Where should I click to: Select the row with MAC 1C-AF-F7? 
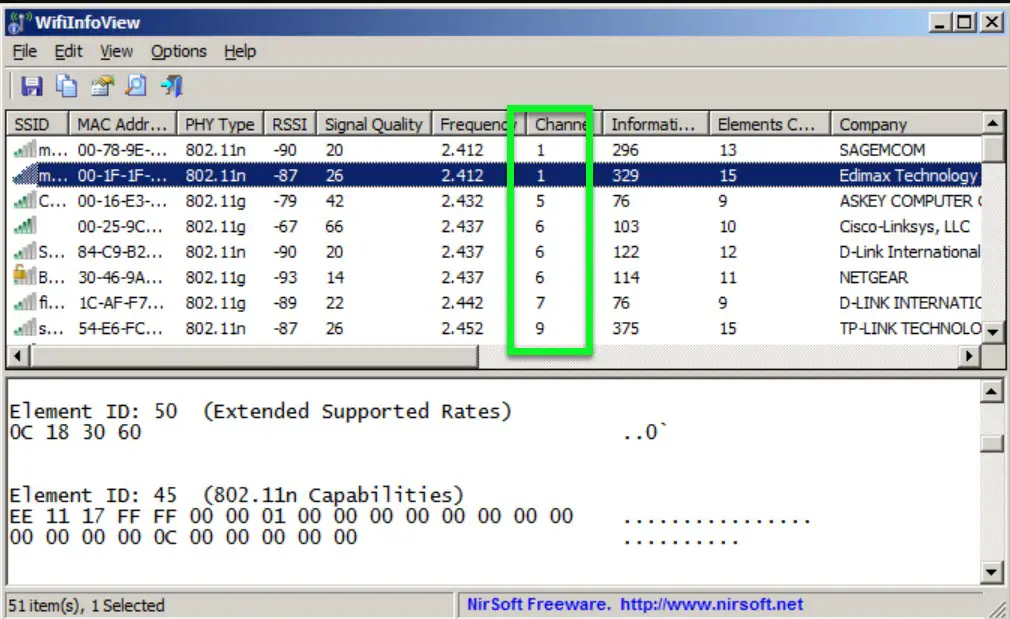pos(494,303)
